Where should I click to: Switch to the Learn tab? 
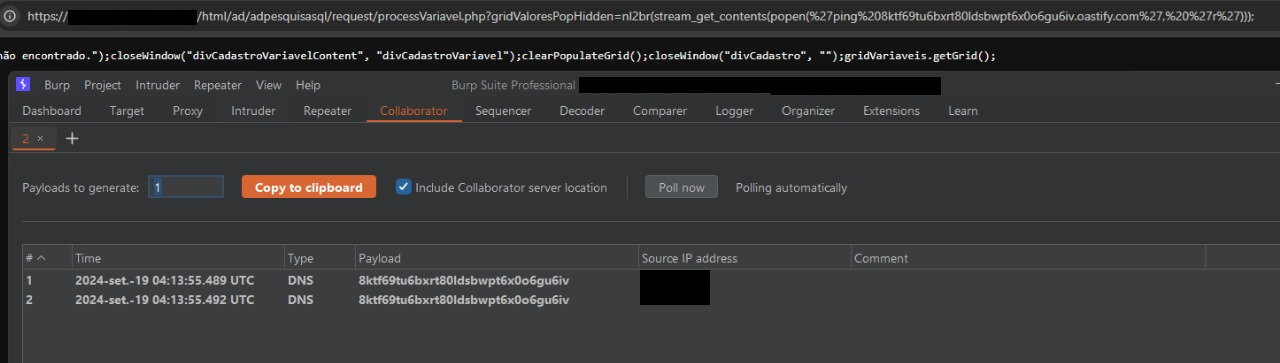(x=963, y=111)
